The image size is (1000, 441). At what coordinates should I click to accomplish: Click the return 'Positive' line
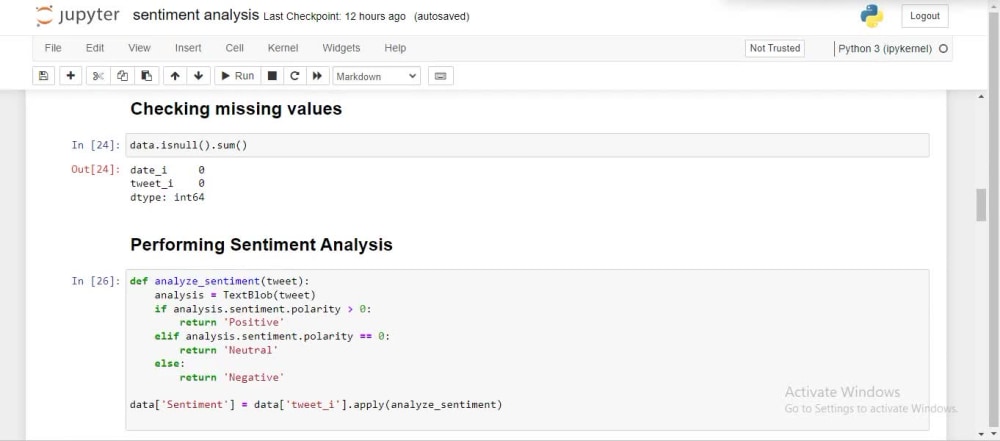[232, 322]
